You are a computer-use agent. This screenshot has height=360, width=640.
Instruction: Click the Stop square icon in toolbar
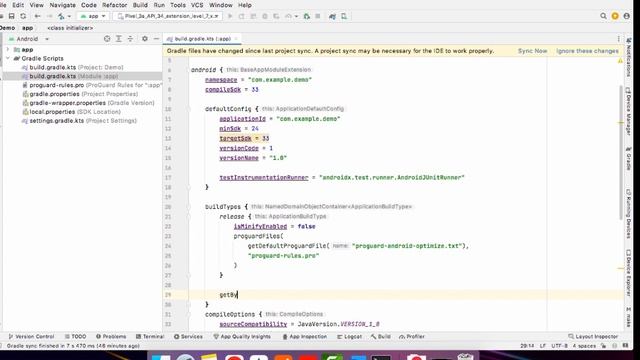click(318, 16)
